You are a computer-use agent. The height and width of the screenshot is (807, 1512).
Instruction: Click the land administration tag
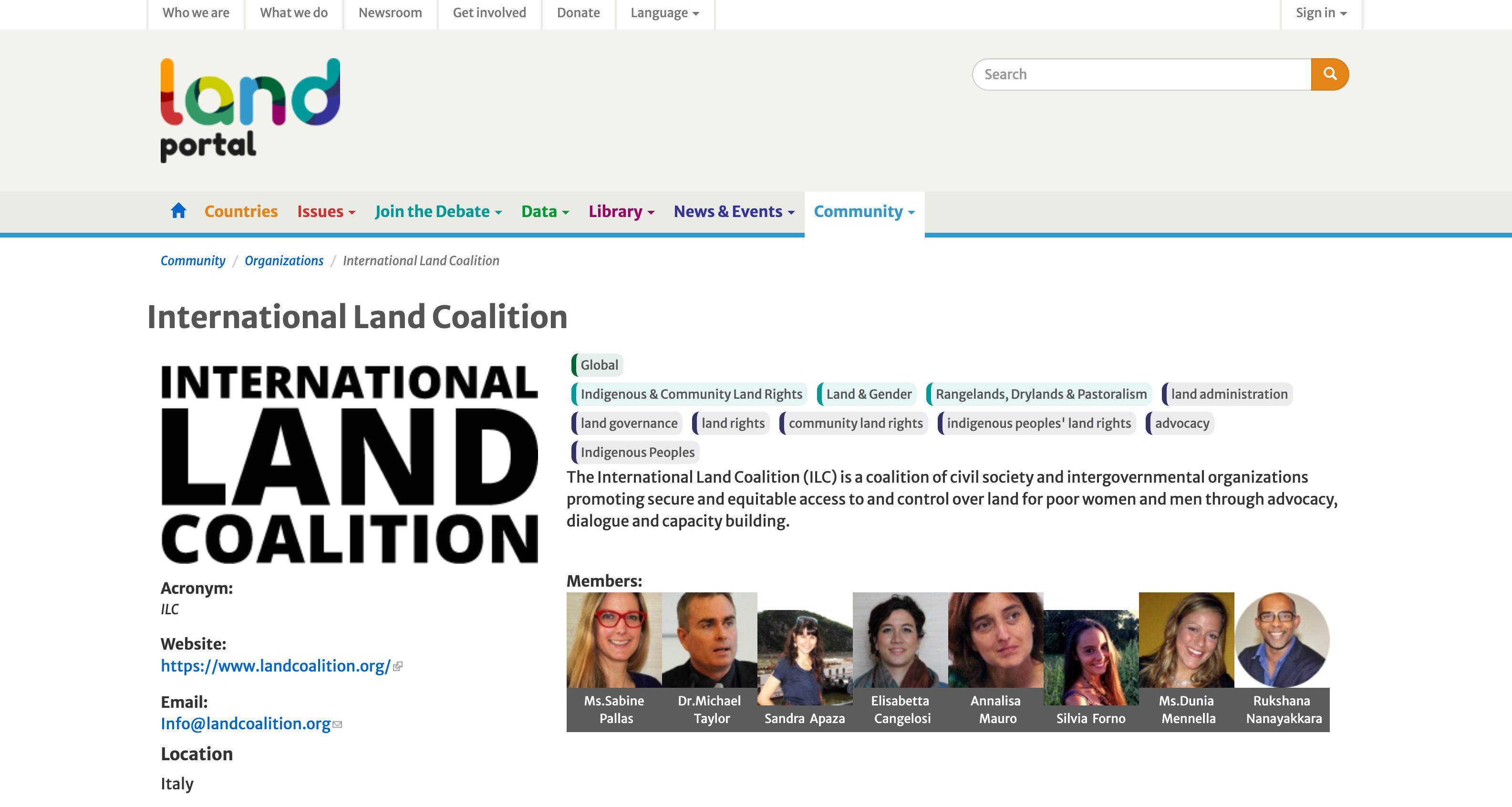point(1227,394)
